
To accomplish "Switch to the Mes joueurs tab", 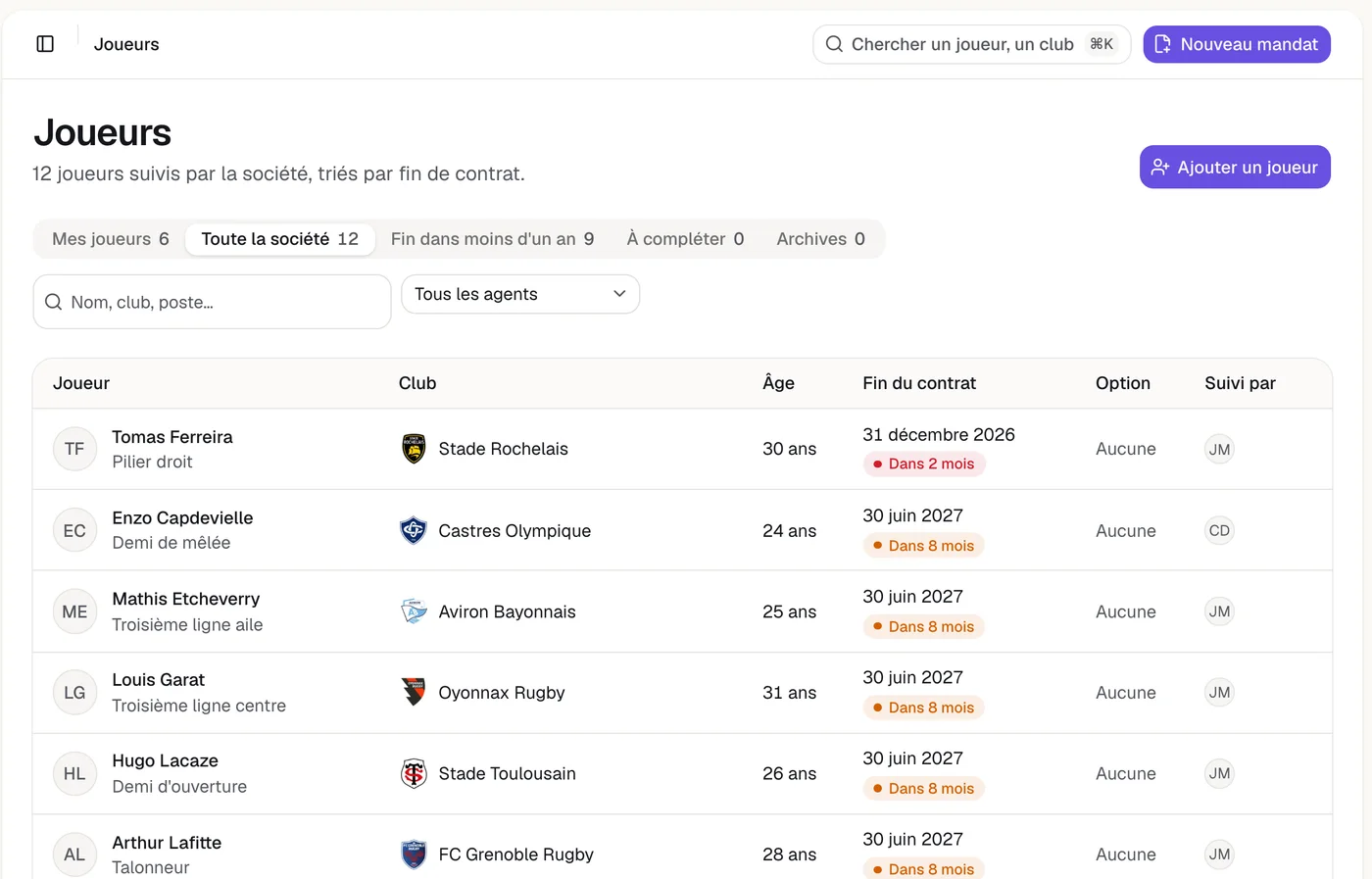I will tap(111, 239).
